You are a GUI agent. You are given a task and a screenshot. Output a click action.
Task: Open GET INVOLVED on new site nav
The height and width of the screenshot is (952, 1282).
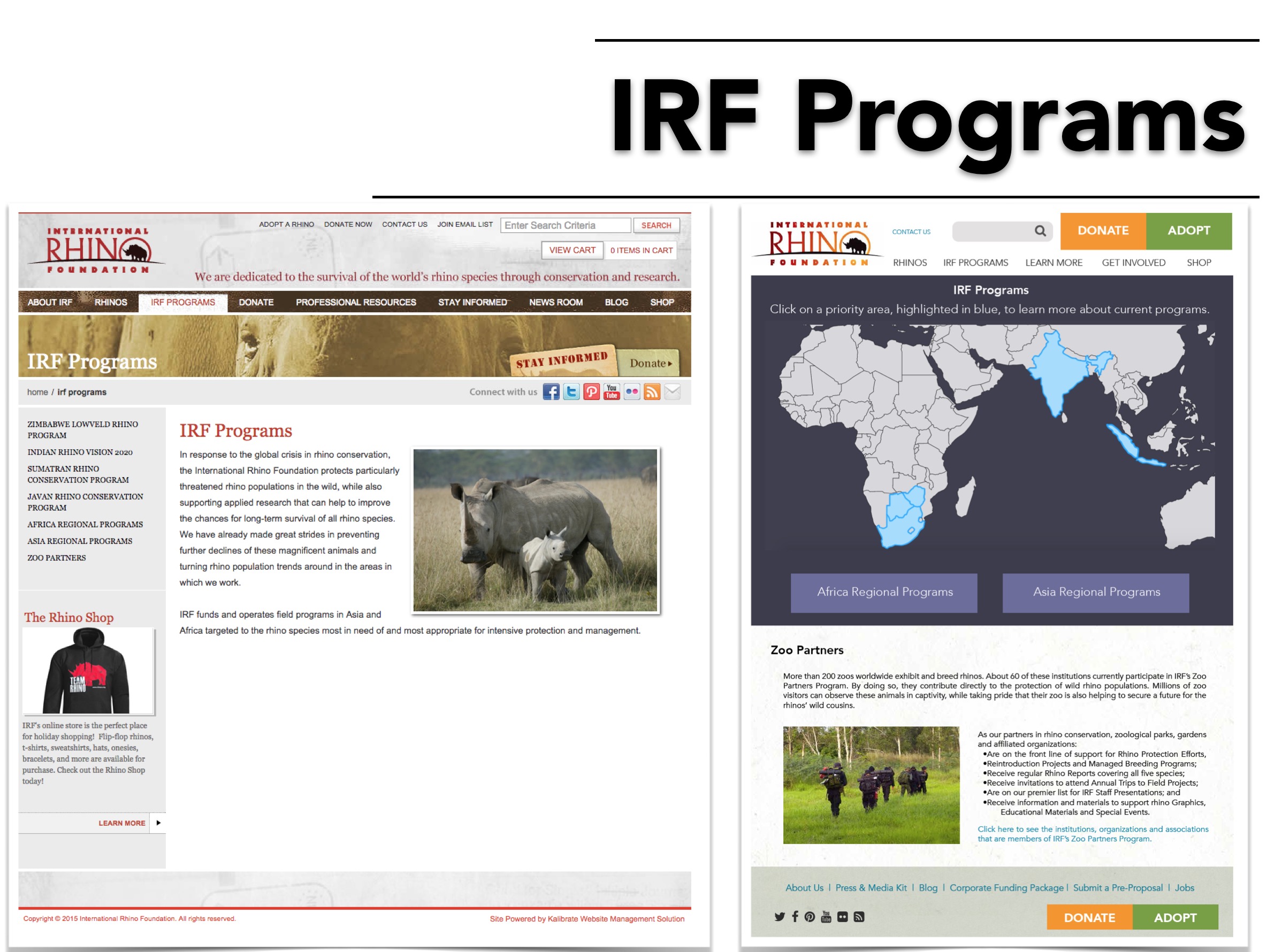[1133, 263]
